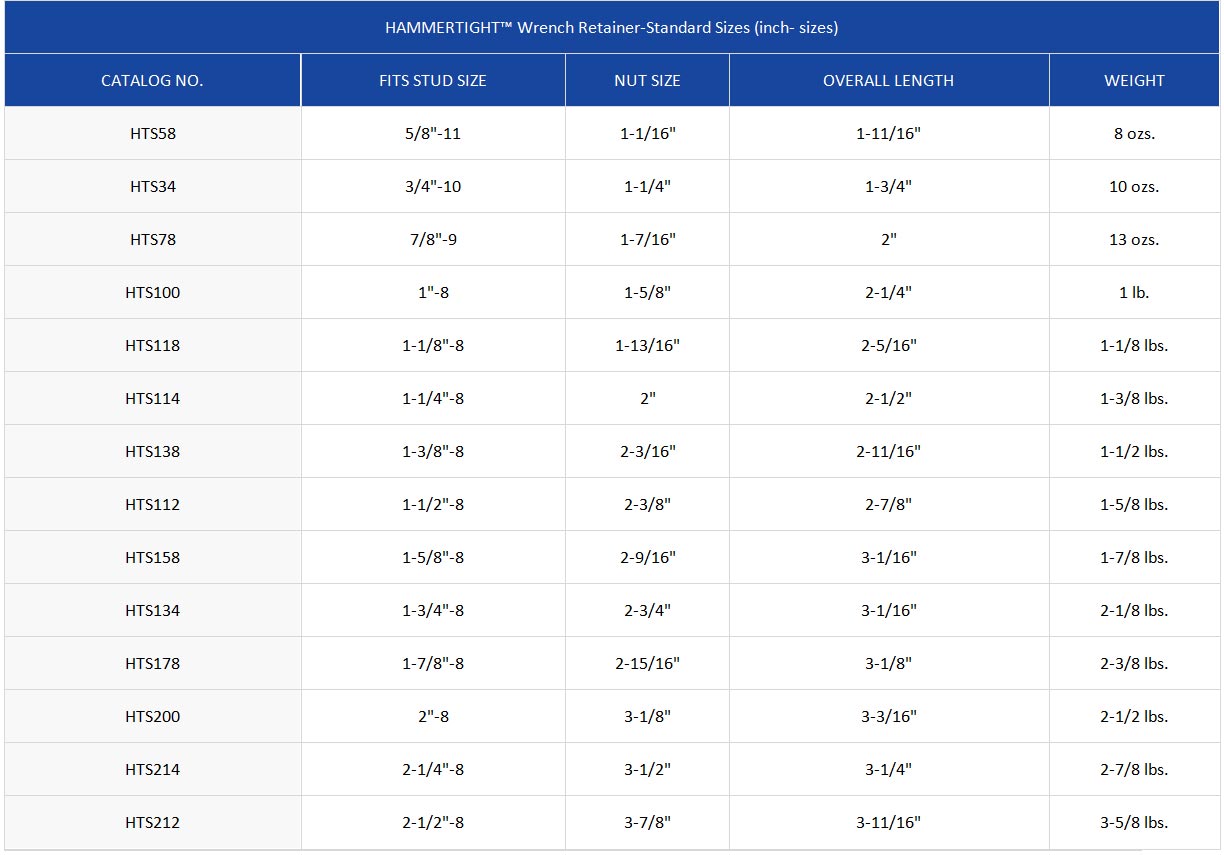
Task: Select stud size 2-1/2"-8
Action: point(433,823)
